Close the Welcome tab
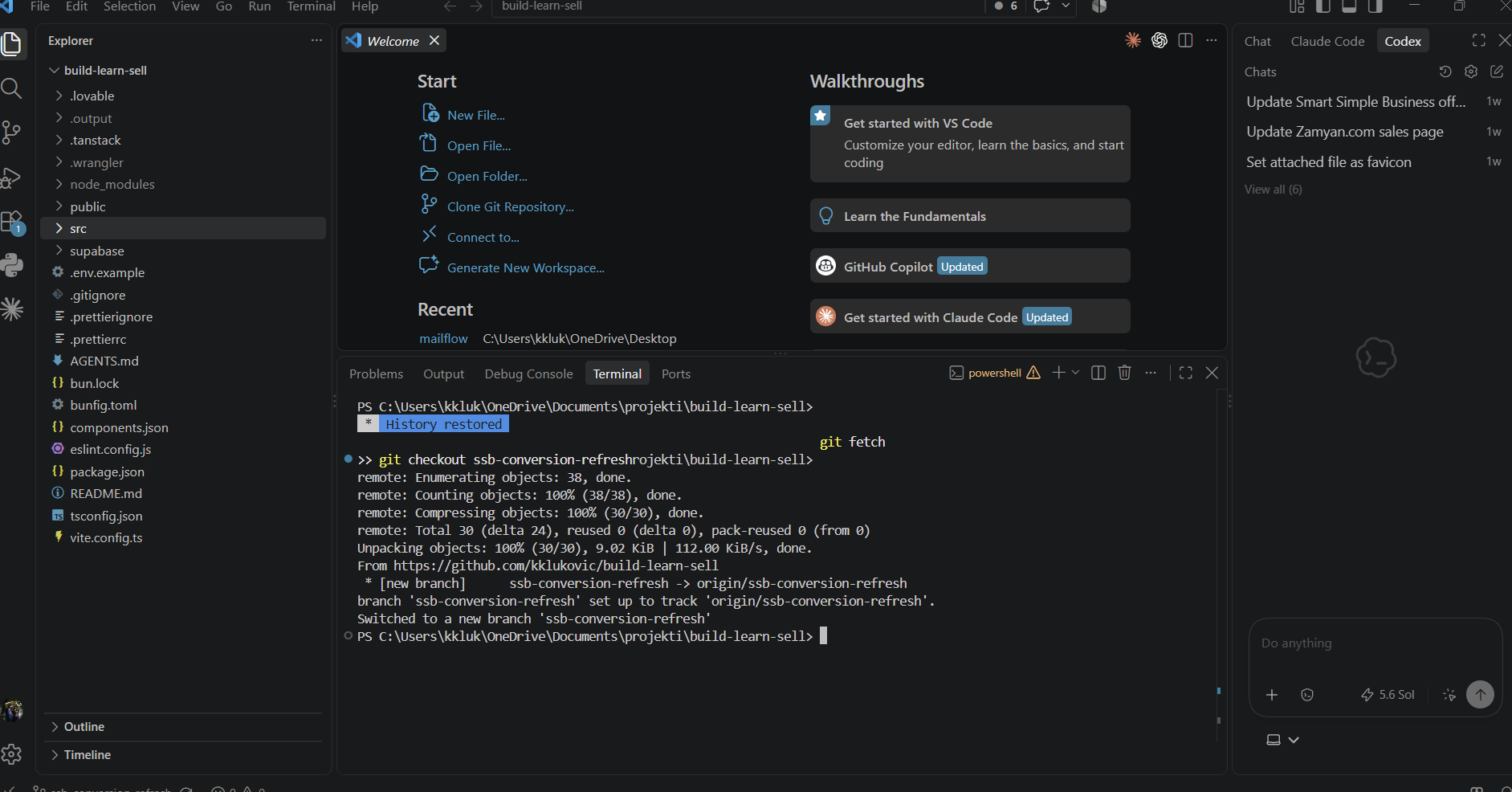The image size is (1512, 792). [x=434, y=40]
